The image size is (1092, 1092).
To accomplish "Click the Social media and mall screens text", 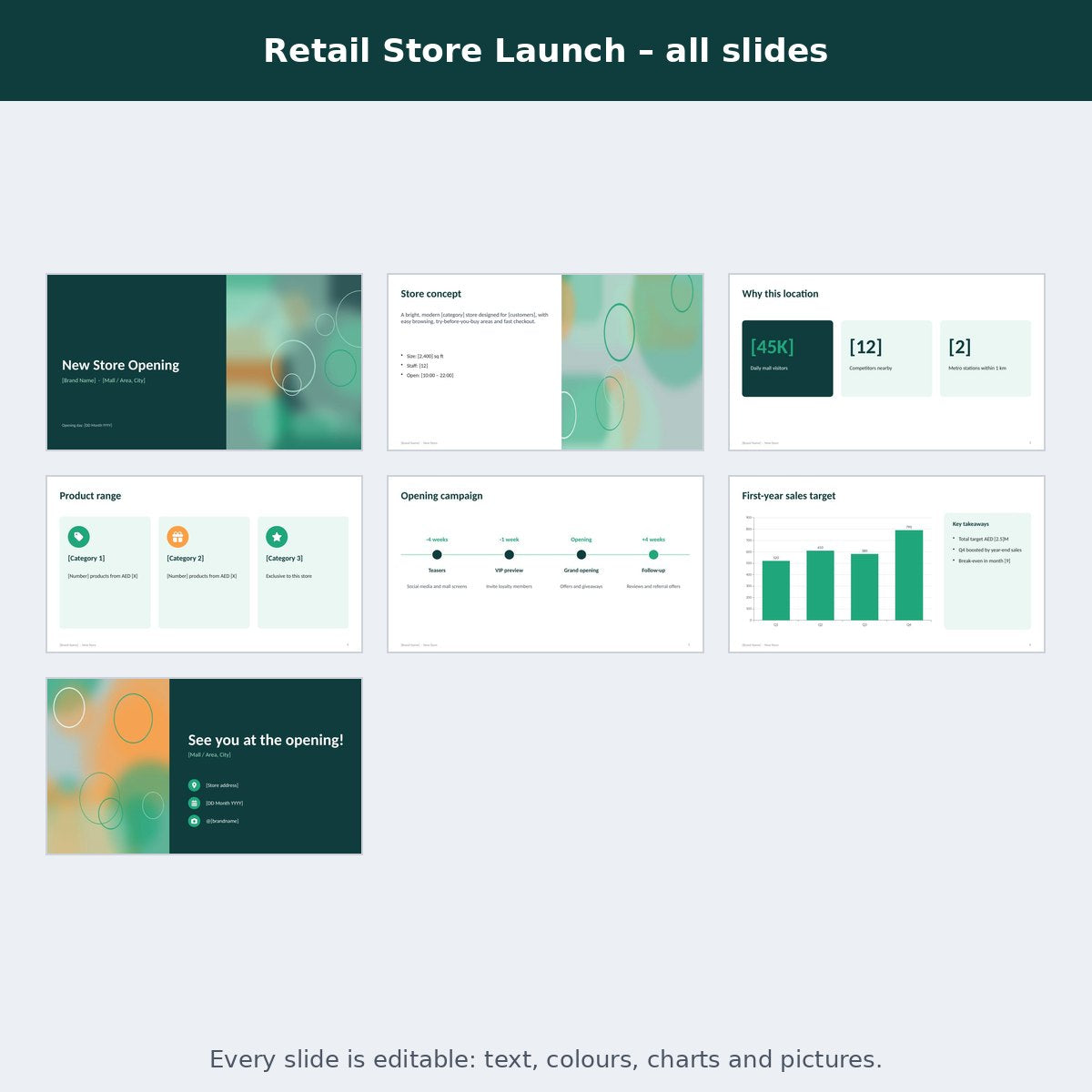I will [x=437, y=587].
